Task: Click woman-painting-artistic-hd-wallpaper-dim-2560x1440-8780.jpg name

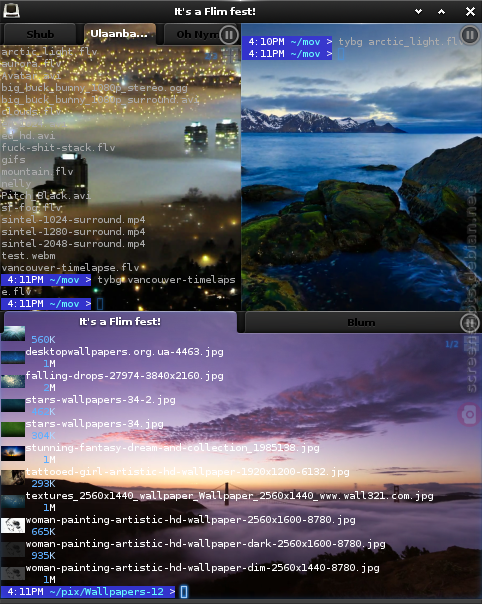Action: click(x=203, y=568)
